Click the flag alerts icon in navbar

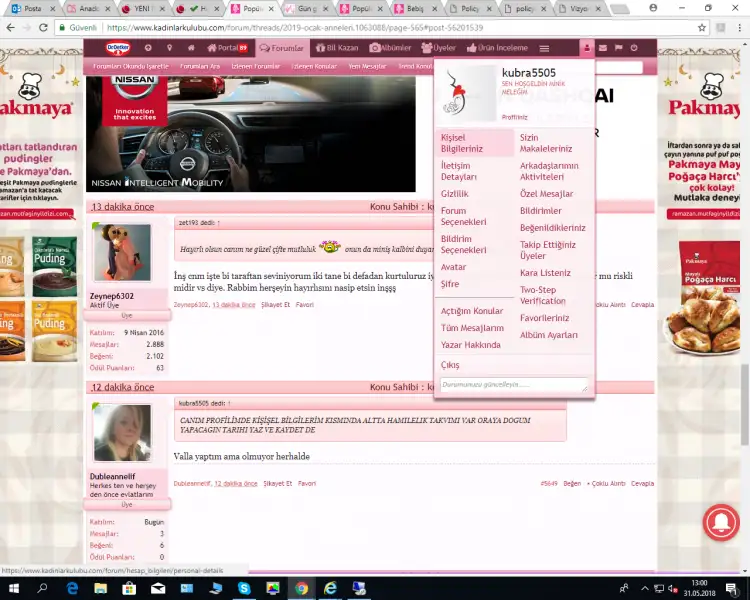618,48
